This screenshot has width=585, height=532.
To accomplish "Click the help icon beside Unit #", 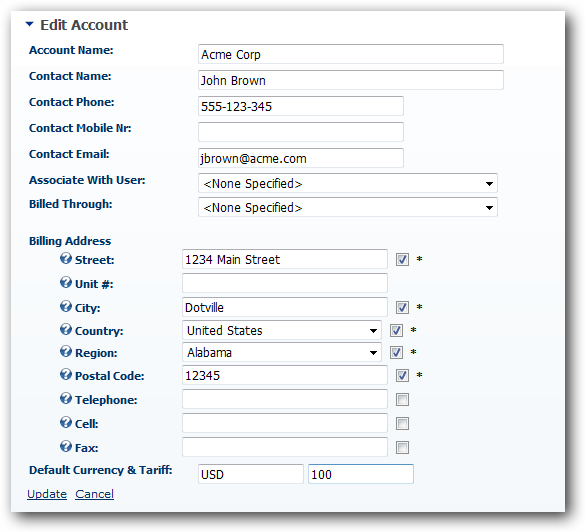I will tap(66, 282).
